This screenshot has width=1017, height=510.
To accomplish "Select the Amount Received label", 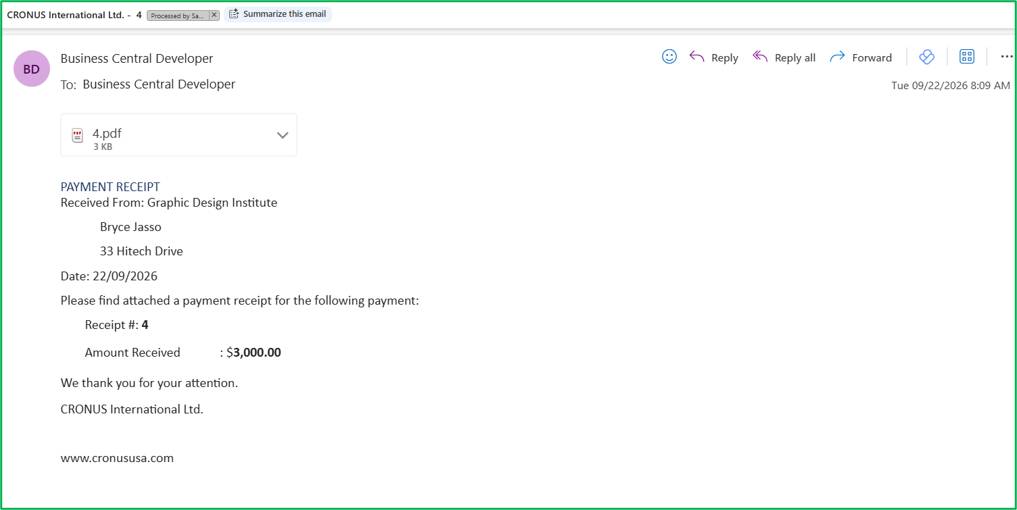I will tap(132, 353).
